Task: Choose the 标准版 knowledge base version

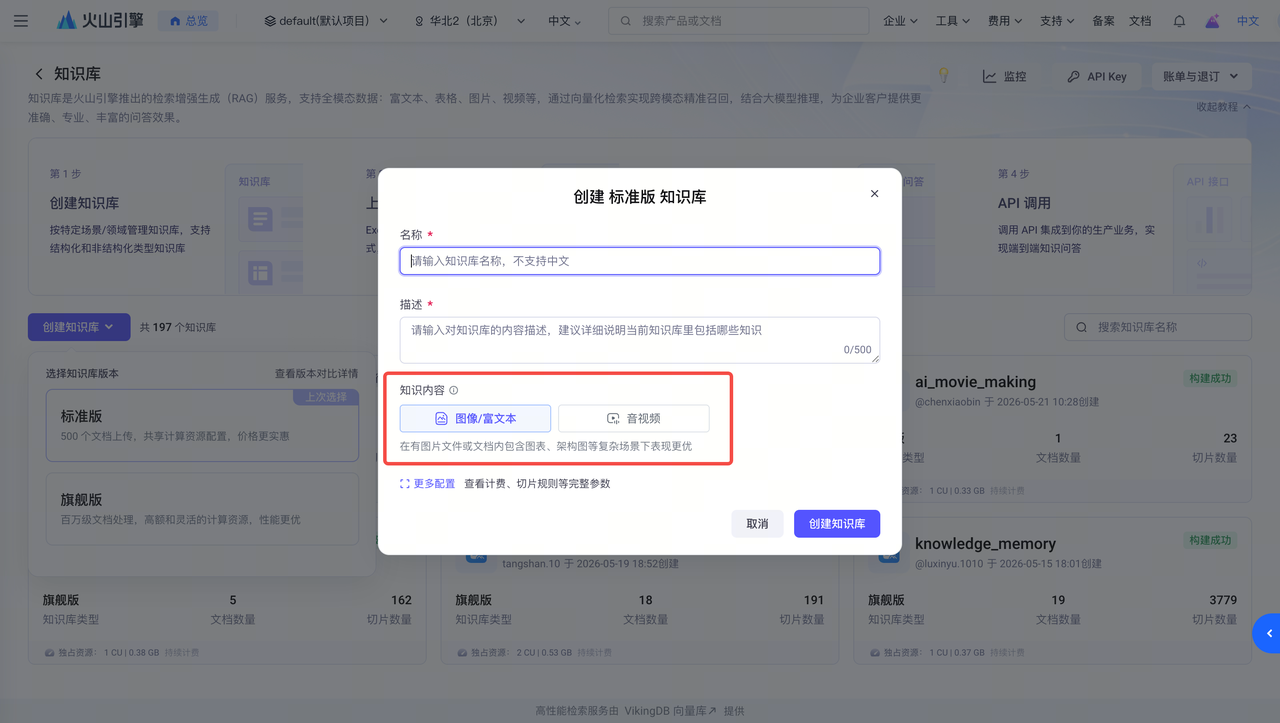Action: coord(202,425)
